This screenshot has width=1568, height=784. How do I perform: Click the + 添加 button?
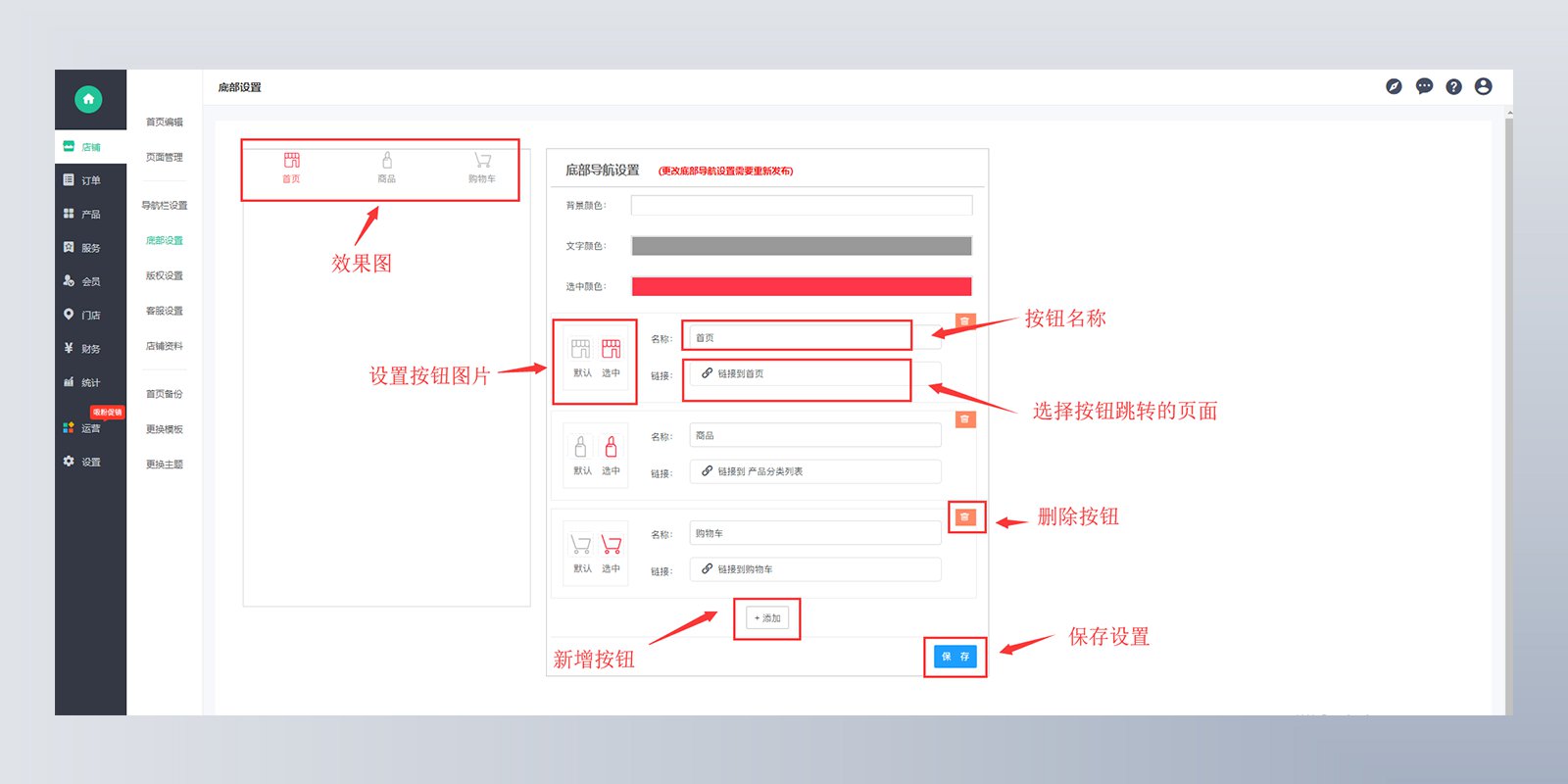coord(767,618)
